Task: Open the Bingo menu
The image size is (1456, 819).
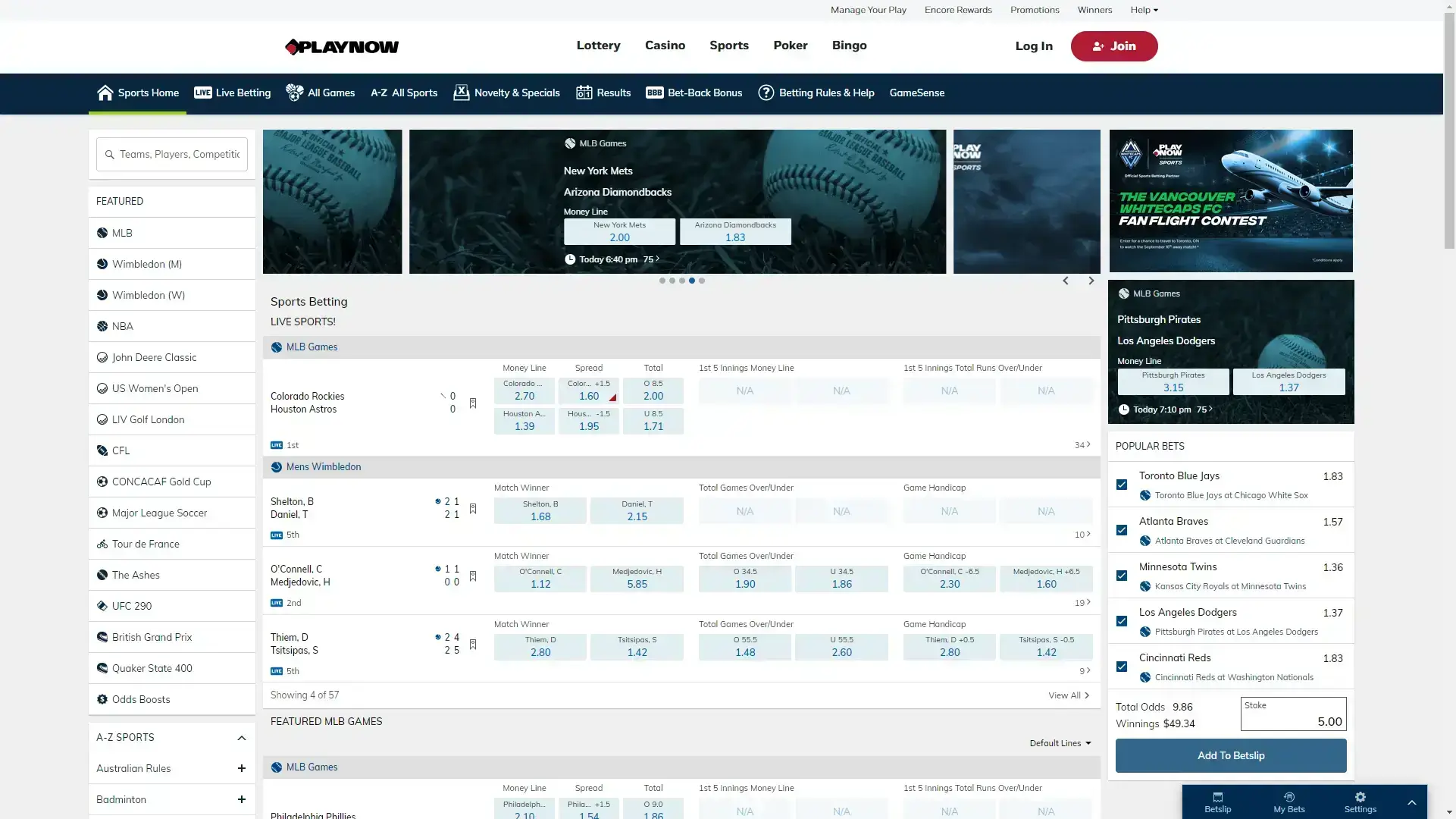Action: click(x=849, y=45)
